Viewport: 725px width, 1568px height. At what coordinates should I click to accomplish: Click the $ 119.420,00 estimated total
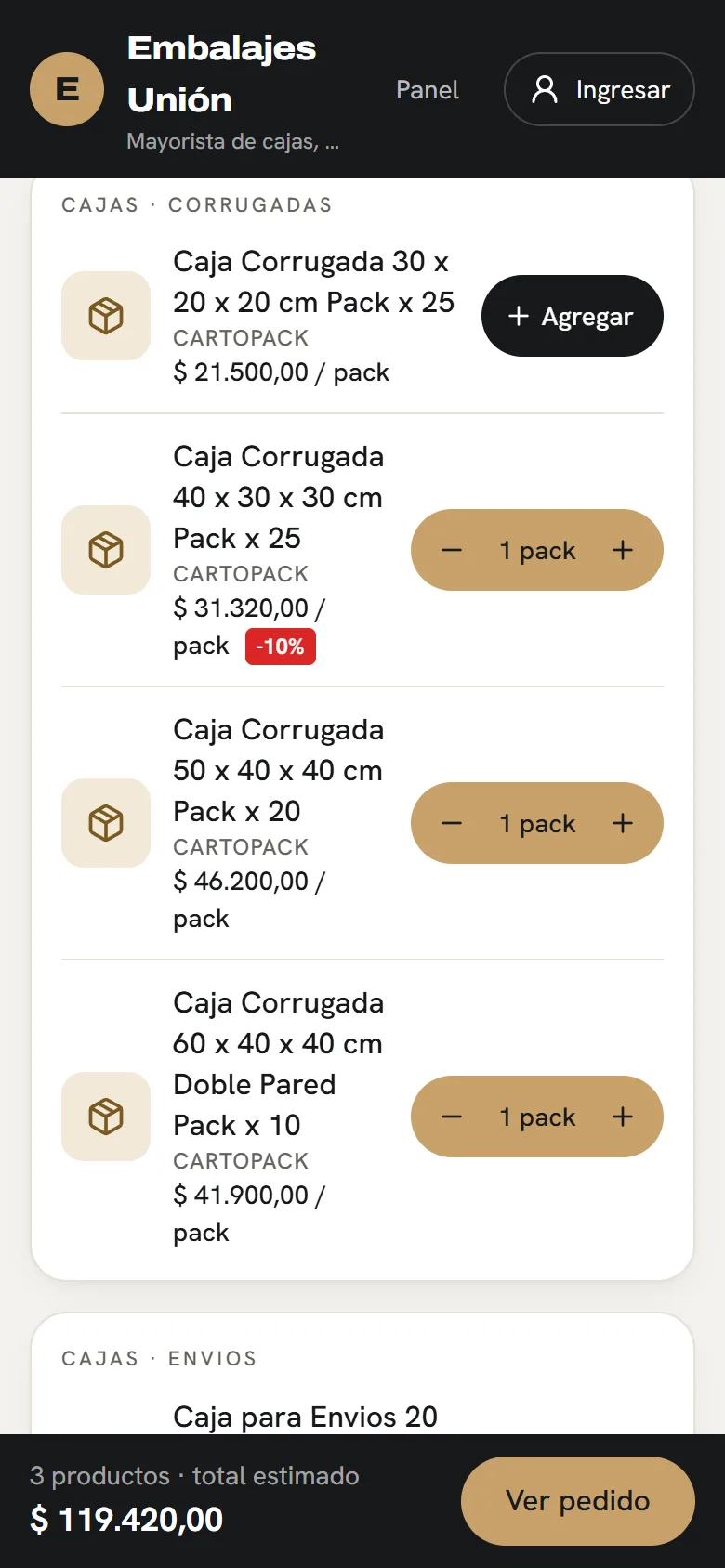126,1520
